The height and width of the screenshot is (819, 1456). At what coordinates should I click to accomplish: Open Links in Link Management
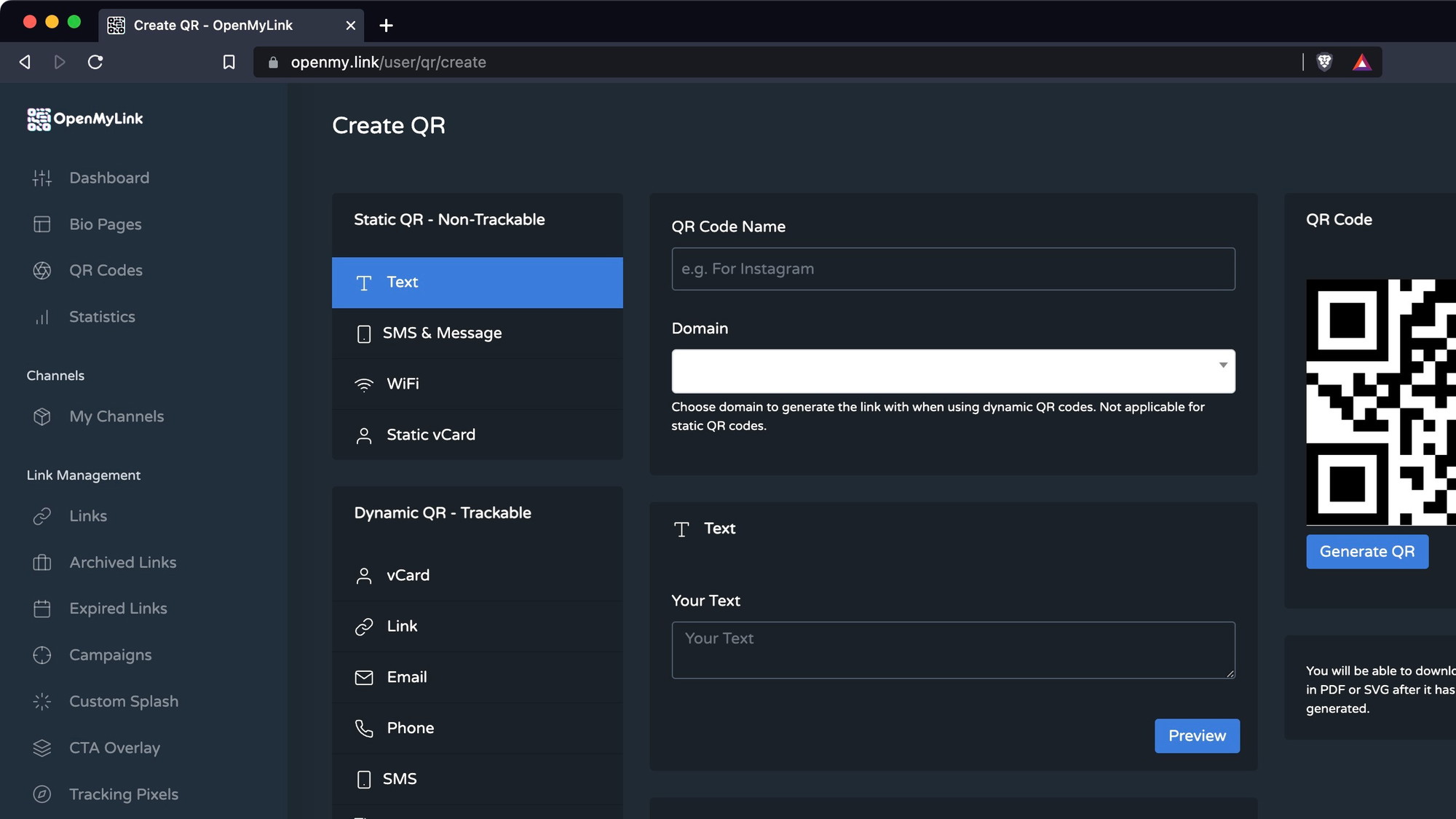(88, 516)
